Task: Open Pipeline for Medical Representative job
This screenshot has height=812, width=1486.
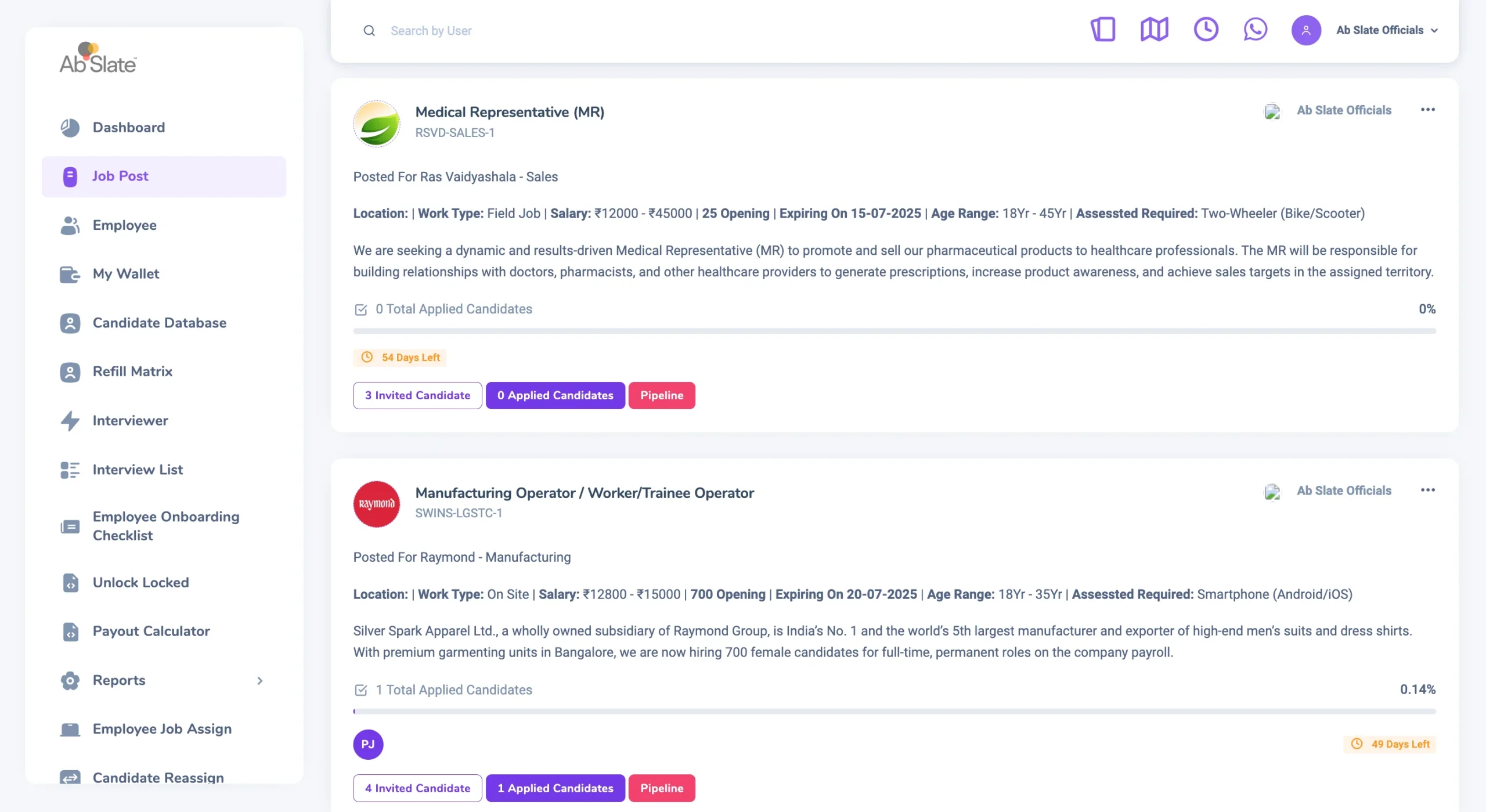Action: [x=661, y=395]
